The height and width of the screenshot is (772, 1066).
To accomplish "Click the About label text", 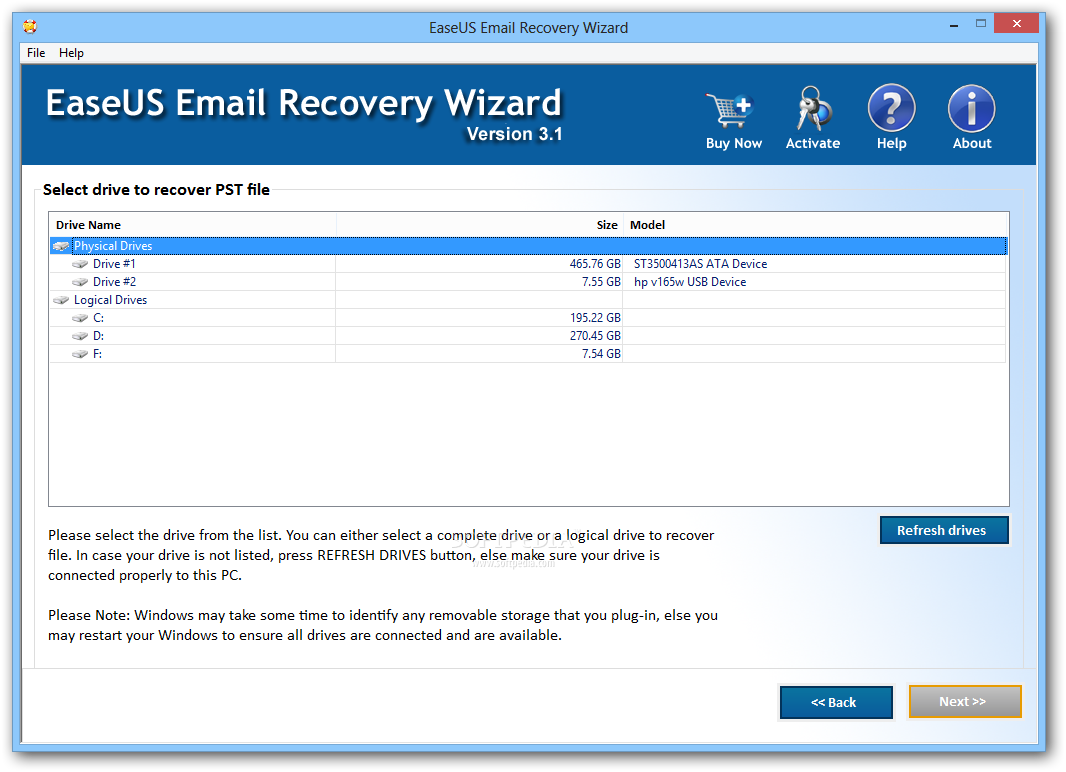I will (x=972, y=143).
